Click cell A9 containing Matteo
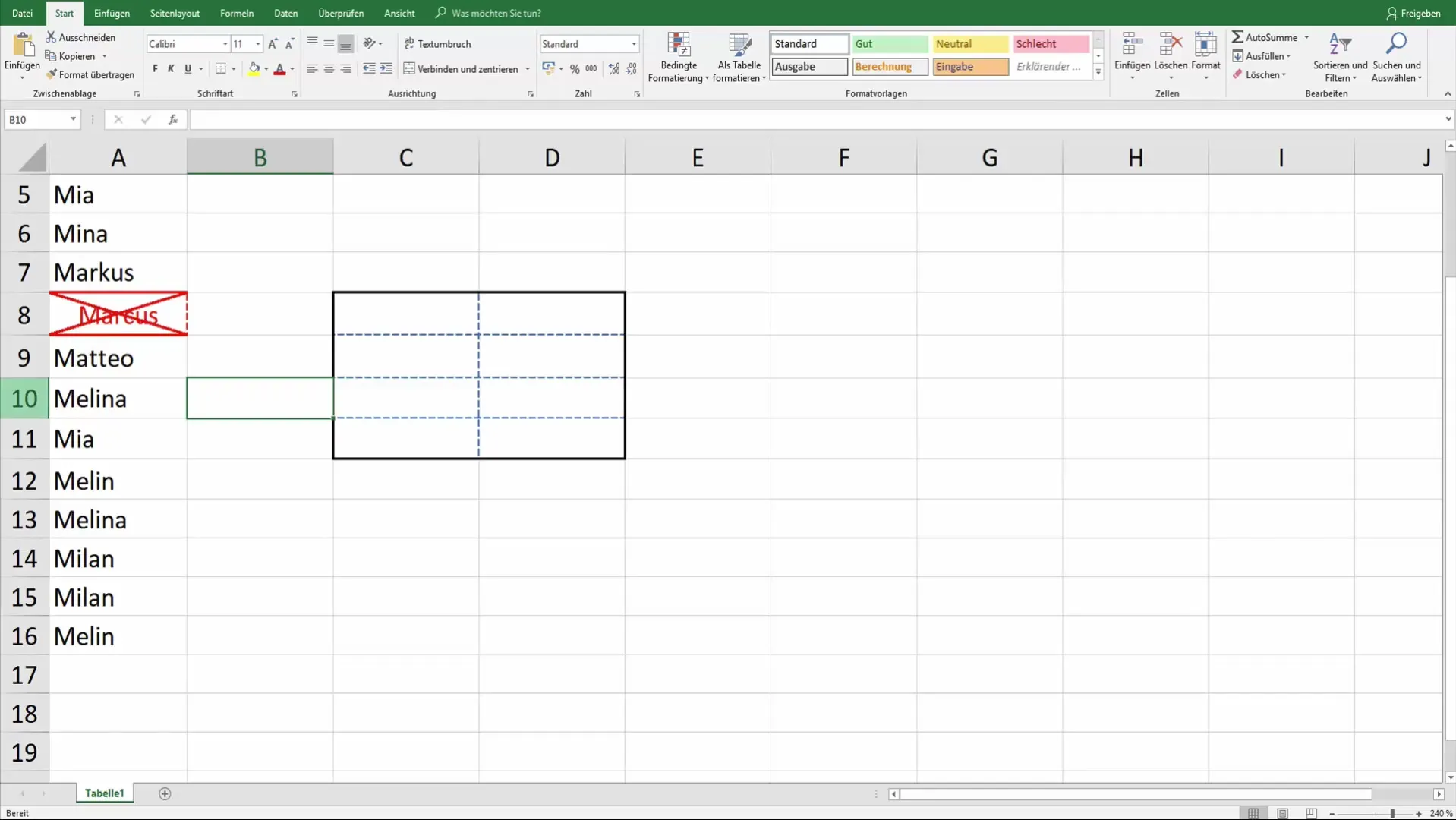This screenshot has height=820, width=1456. [118, 358]
